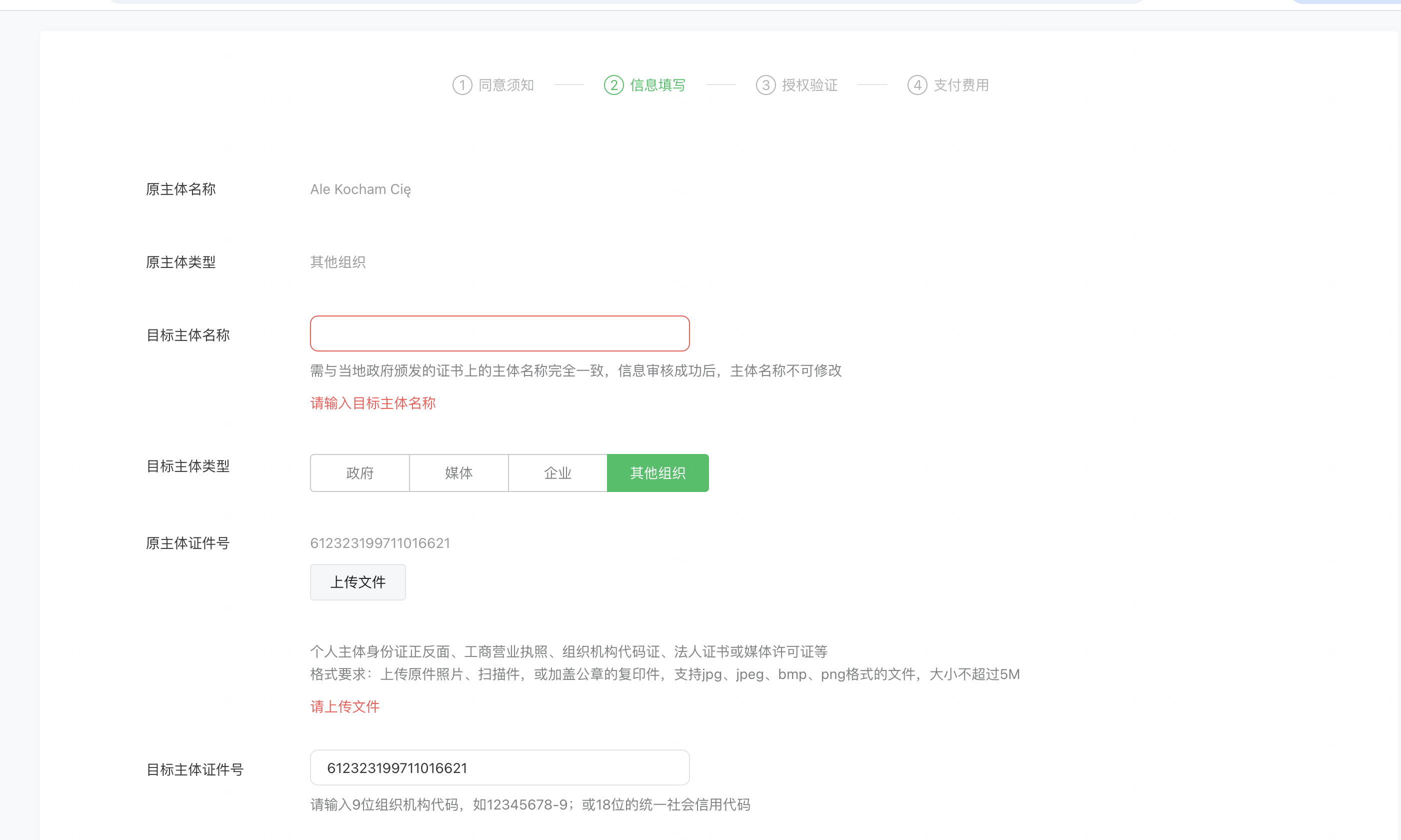The height and width of the screenshot is (840, 1401).
Task: Click the 支付费用 step label
Action: pos(961,85)
